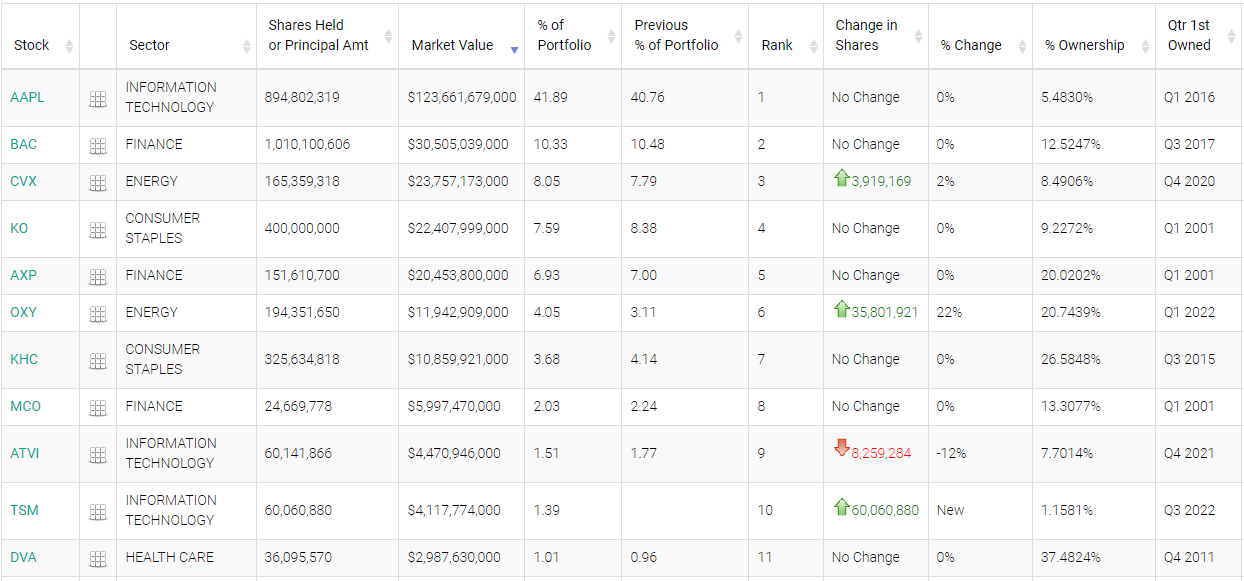
Task: Open the grid icon beside KHC
Action: 98,361
